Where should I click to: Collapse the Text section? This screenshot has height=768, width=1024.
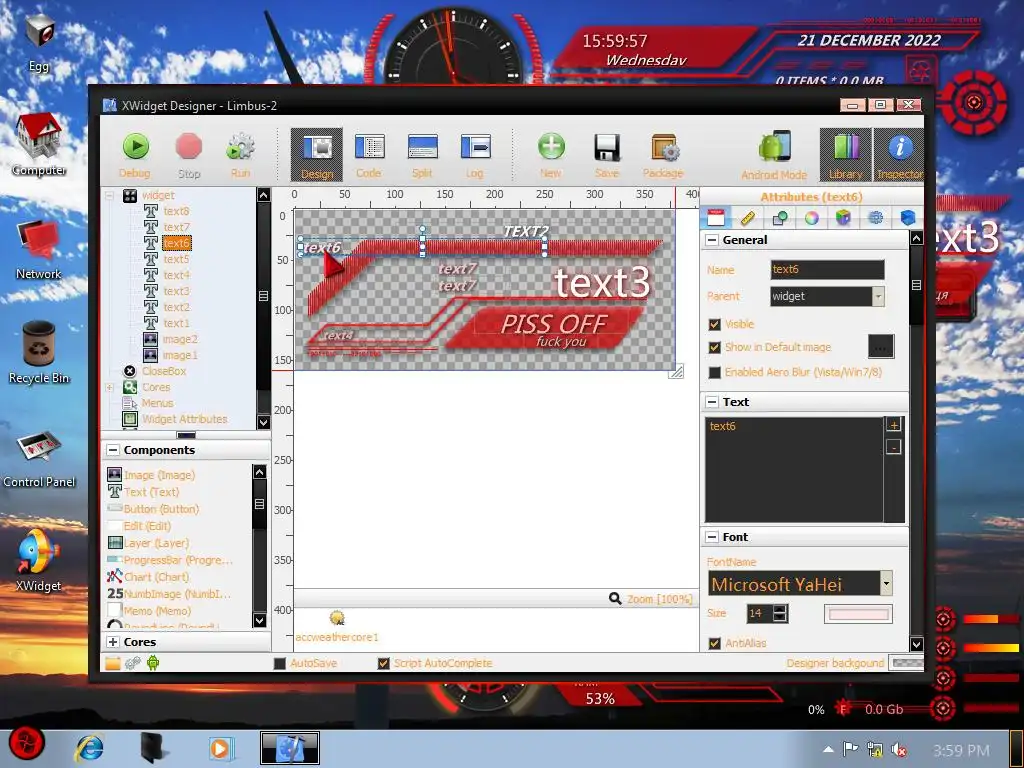coord(712,402)
